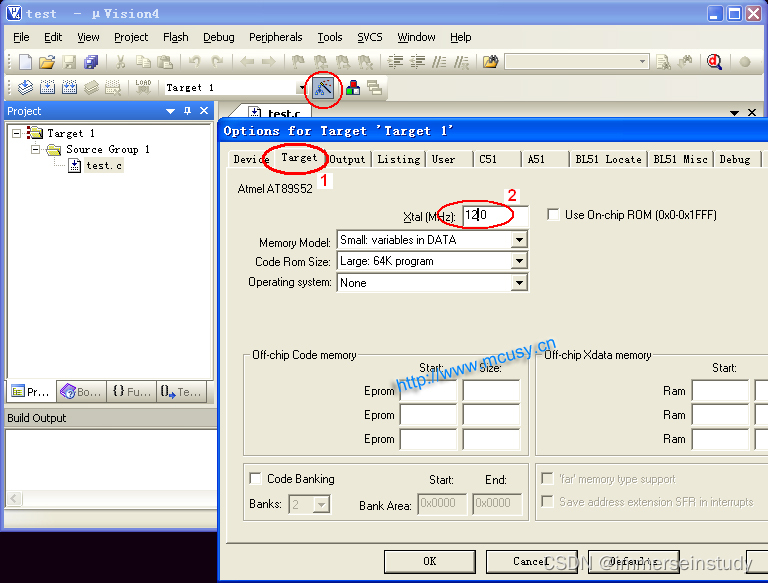Screen dimensions: 768x583
Task: Open the File menu
Action: click(x=21, y=37)
